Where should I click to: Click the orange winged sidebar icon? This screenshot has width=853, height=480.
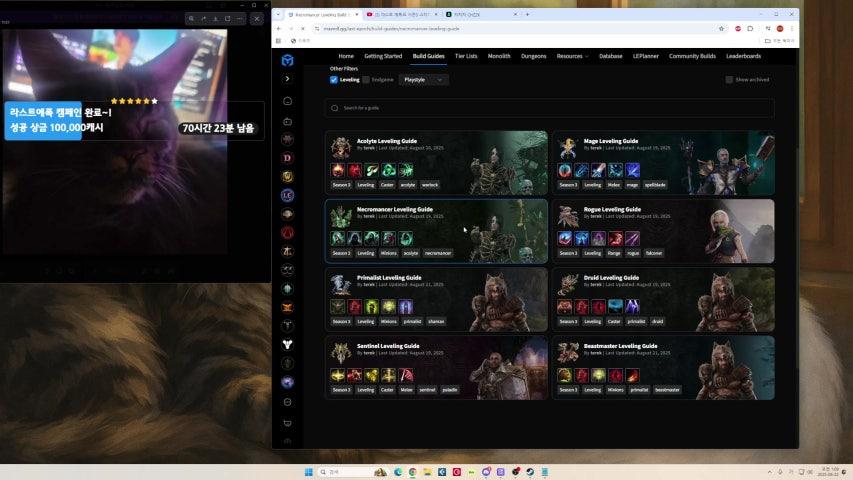pos(287,307)
